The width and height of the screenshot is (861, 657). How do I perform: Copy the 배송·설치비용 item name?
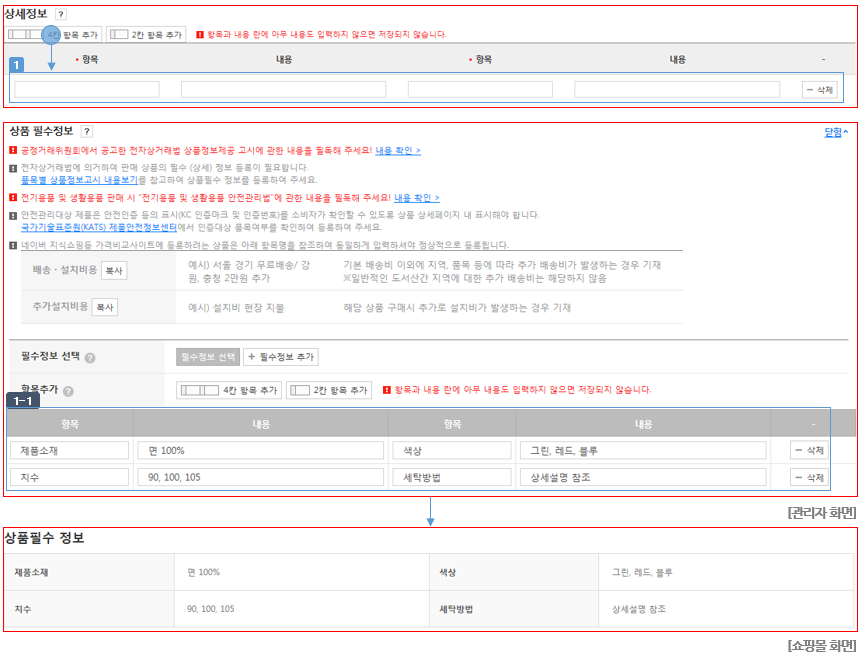[114, 271]
